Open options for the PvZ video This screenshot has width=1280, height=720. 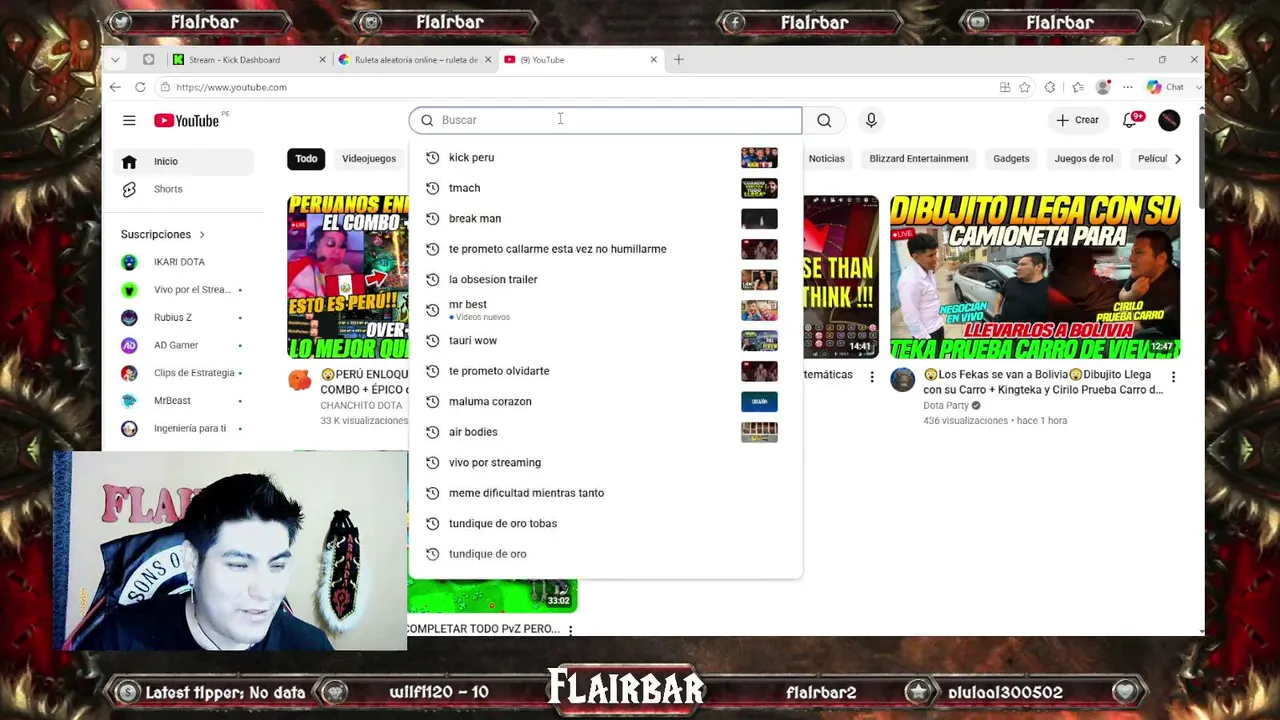(x=570, y=630)
